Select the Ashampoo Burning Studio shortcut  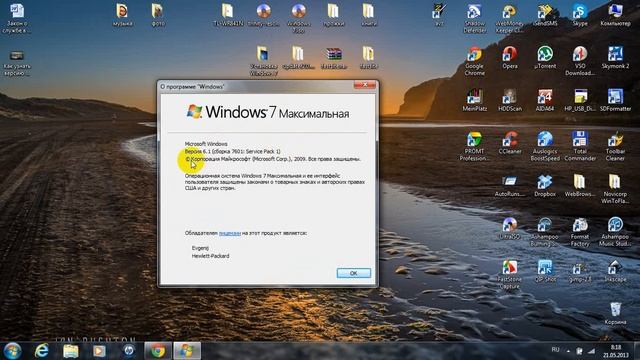(x=545, y=232)
